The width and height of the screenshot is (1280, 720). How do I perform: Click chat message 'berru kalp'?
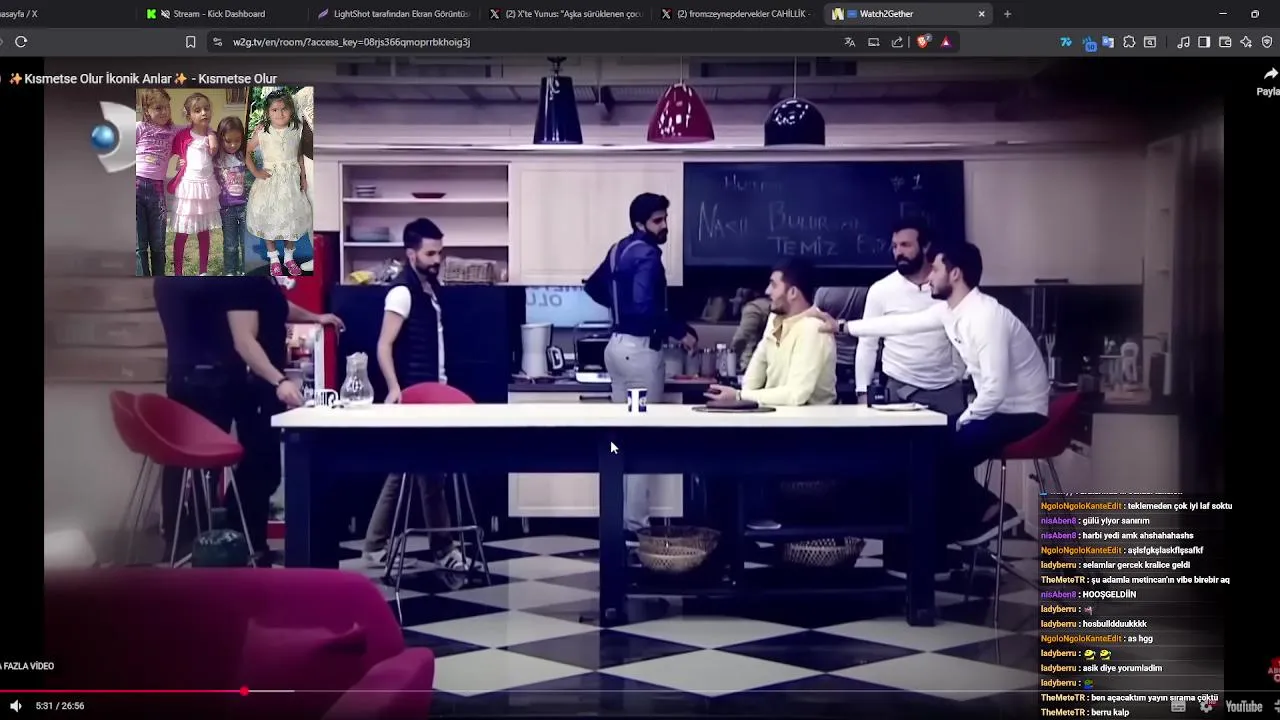tap(1110, 713)
